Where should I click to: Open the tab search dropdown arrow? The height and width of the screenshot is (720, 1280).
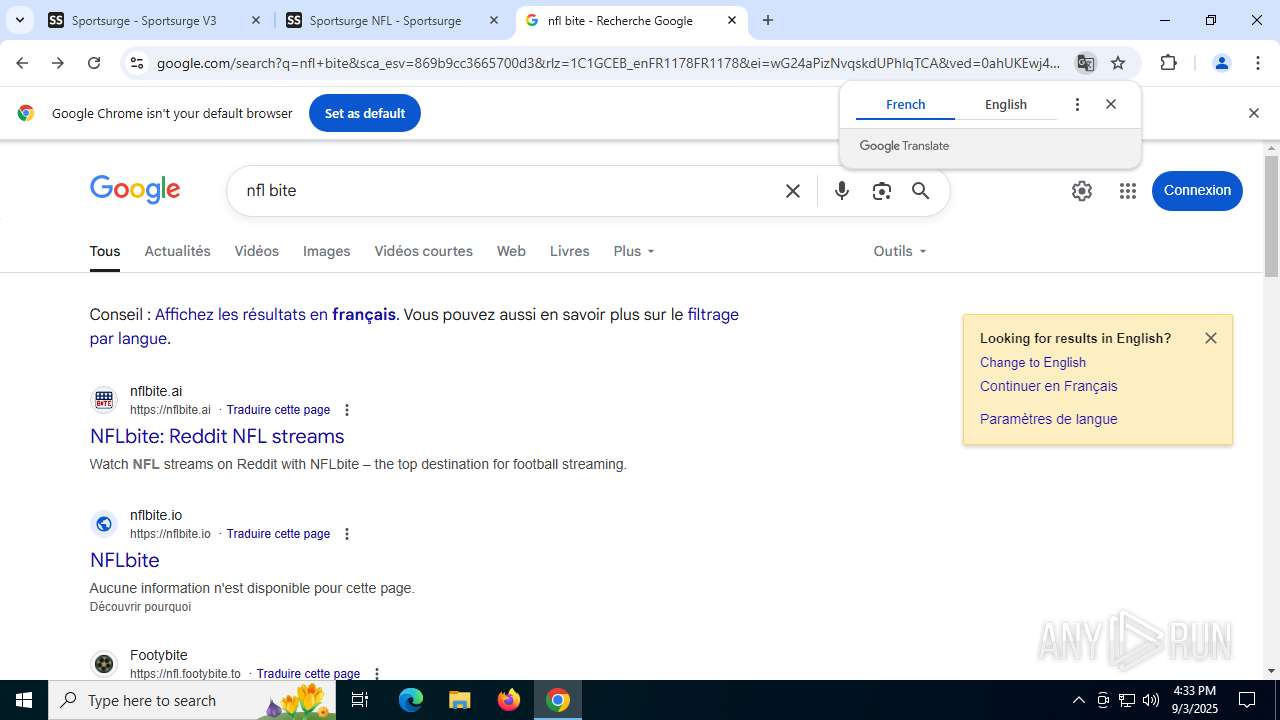(19, 20)
